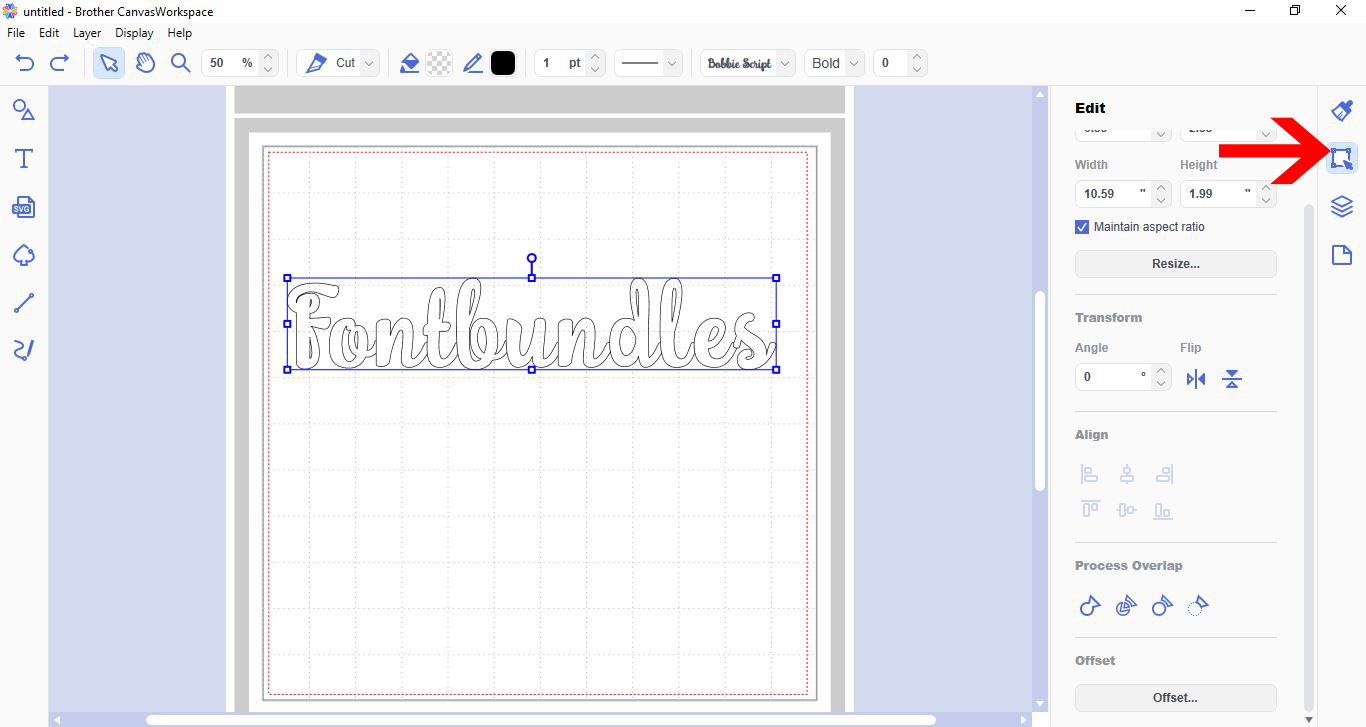Open the Shapes tool in left sidebar

[24, 110]
